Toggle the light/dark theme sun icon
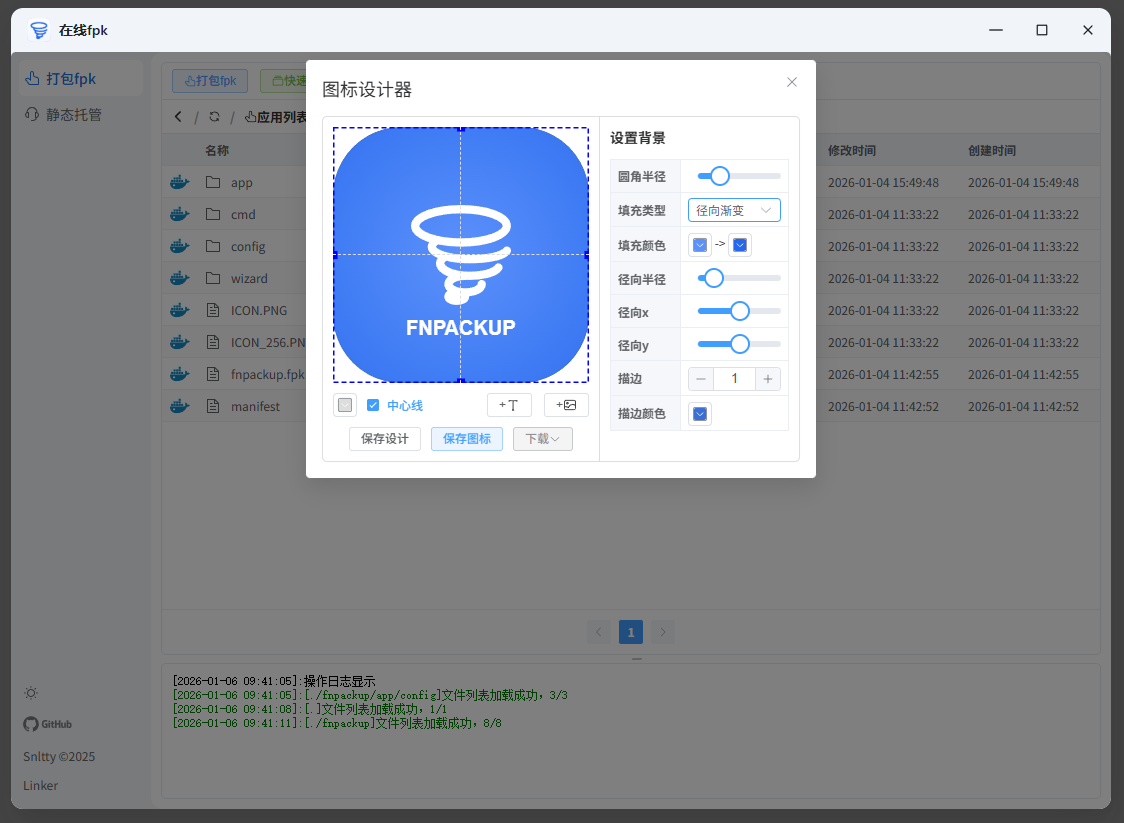The height and width of the screenshot is (823, 1124). 31,693
